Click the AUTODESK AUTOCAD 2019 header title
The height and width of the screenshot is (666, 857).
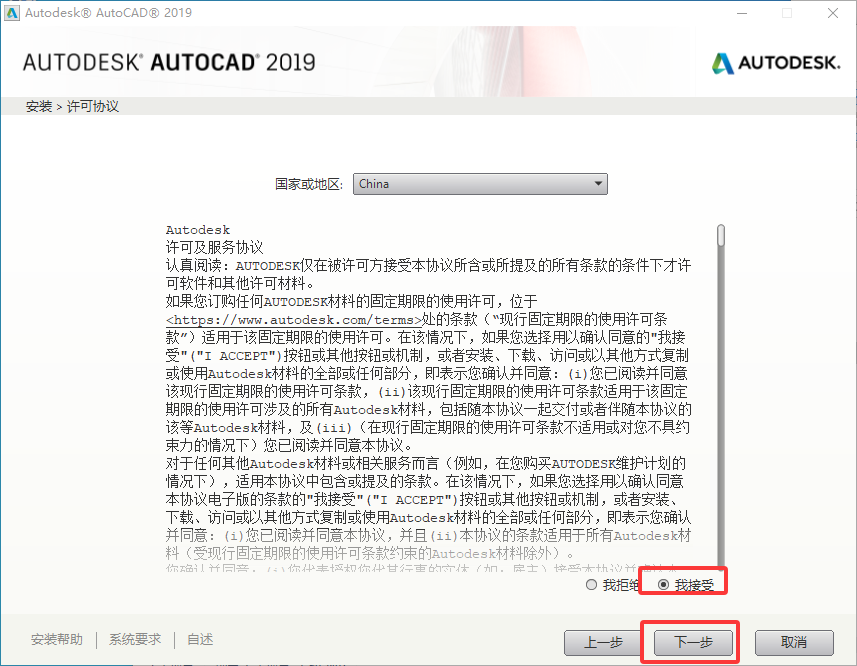point(169,63)
